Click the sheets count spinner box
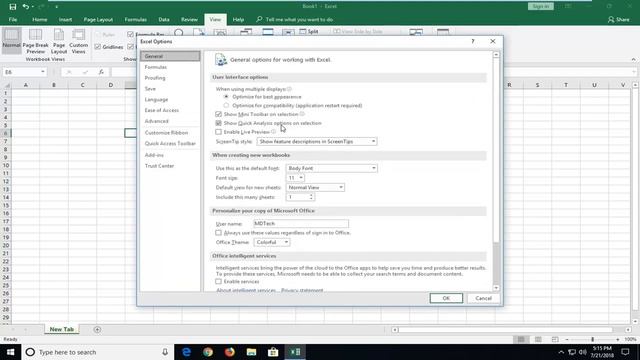Viewport: 640px width, 360px height. 300,197
